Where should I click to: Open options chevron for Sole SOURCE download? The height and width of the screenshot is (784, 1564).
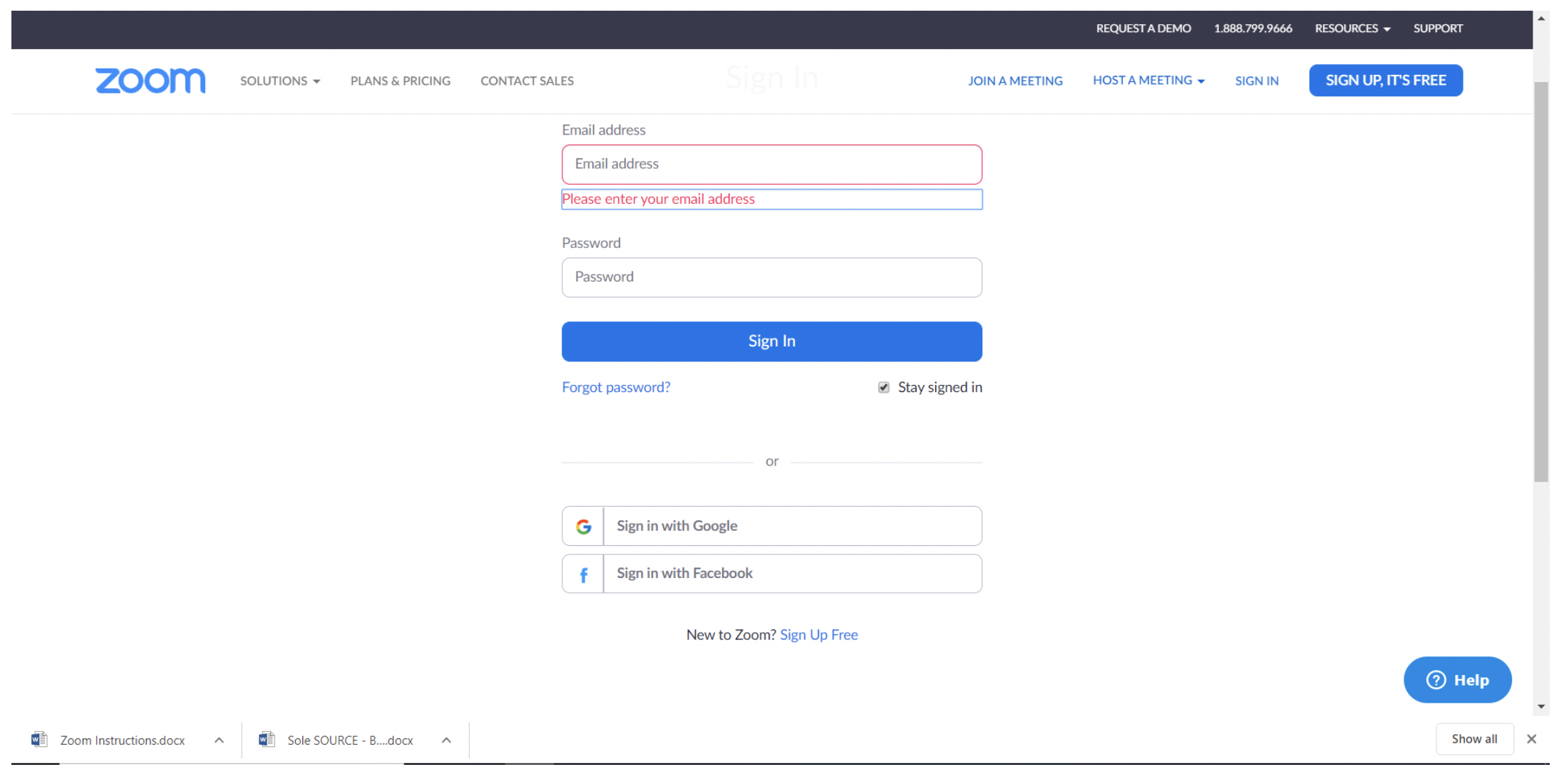tap(446, 740)
